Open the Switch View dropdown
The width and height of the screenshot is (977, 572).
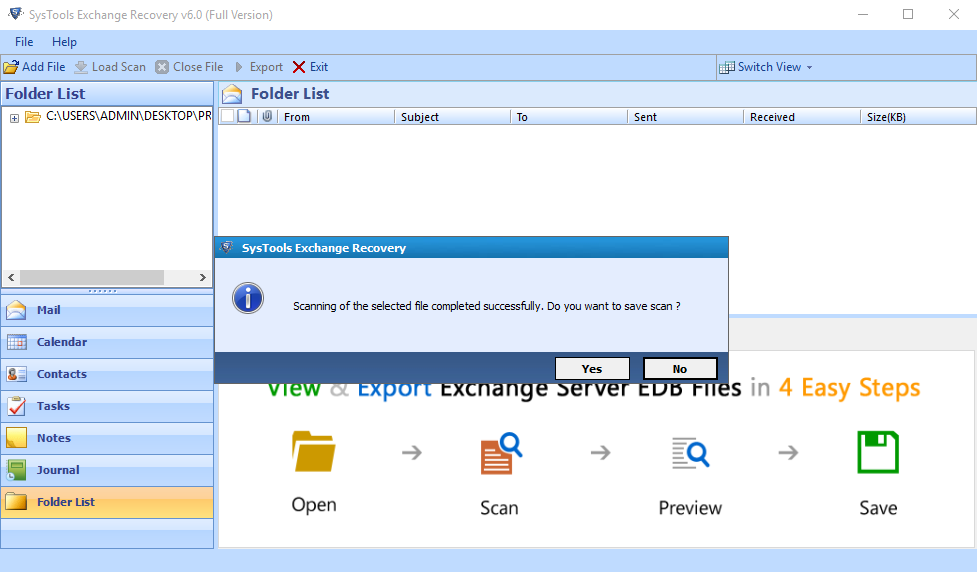point(766,67)
